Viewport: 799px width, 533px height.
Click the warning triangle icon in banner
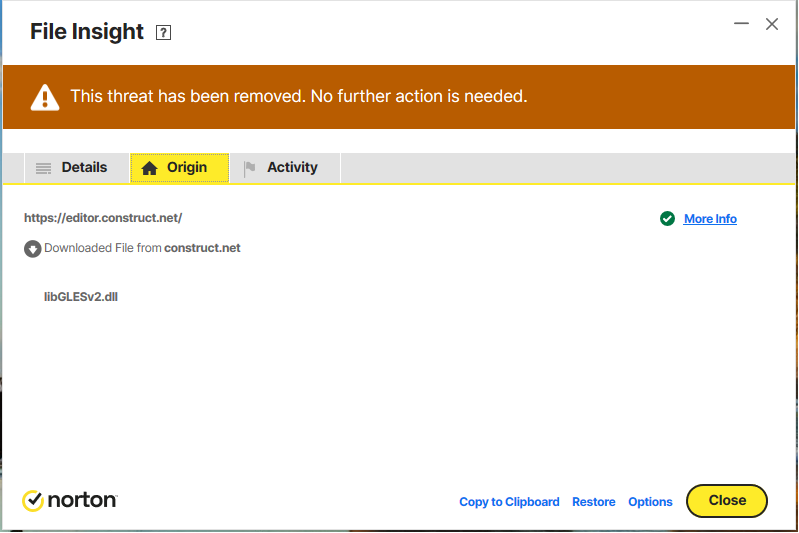45,97
